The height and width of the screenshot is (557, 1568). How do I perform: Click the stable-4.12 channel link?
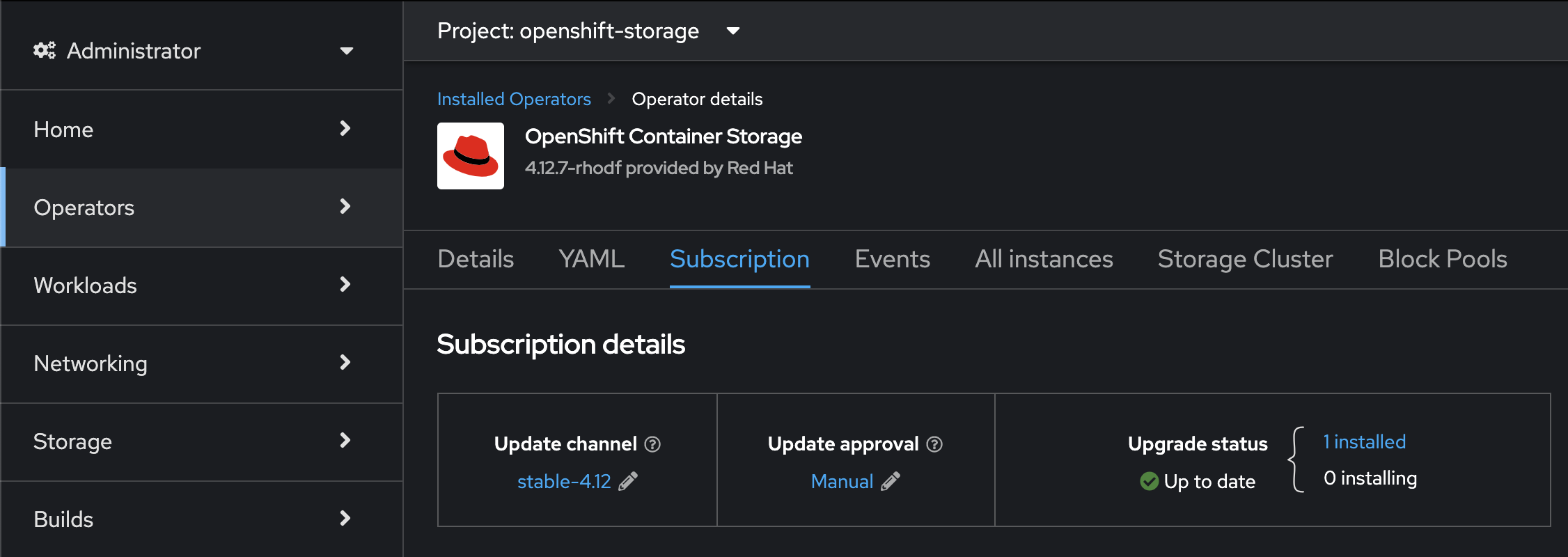[x=564, y=481]
